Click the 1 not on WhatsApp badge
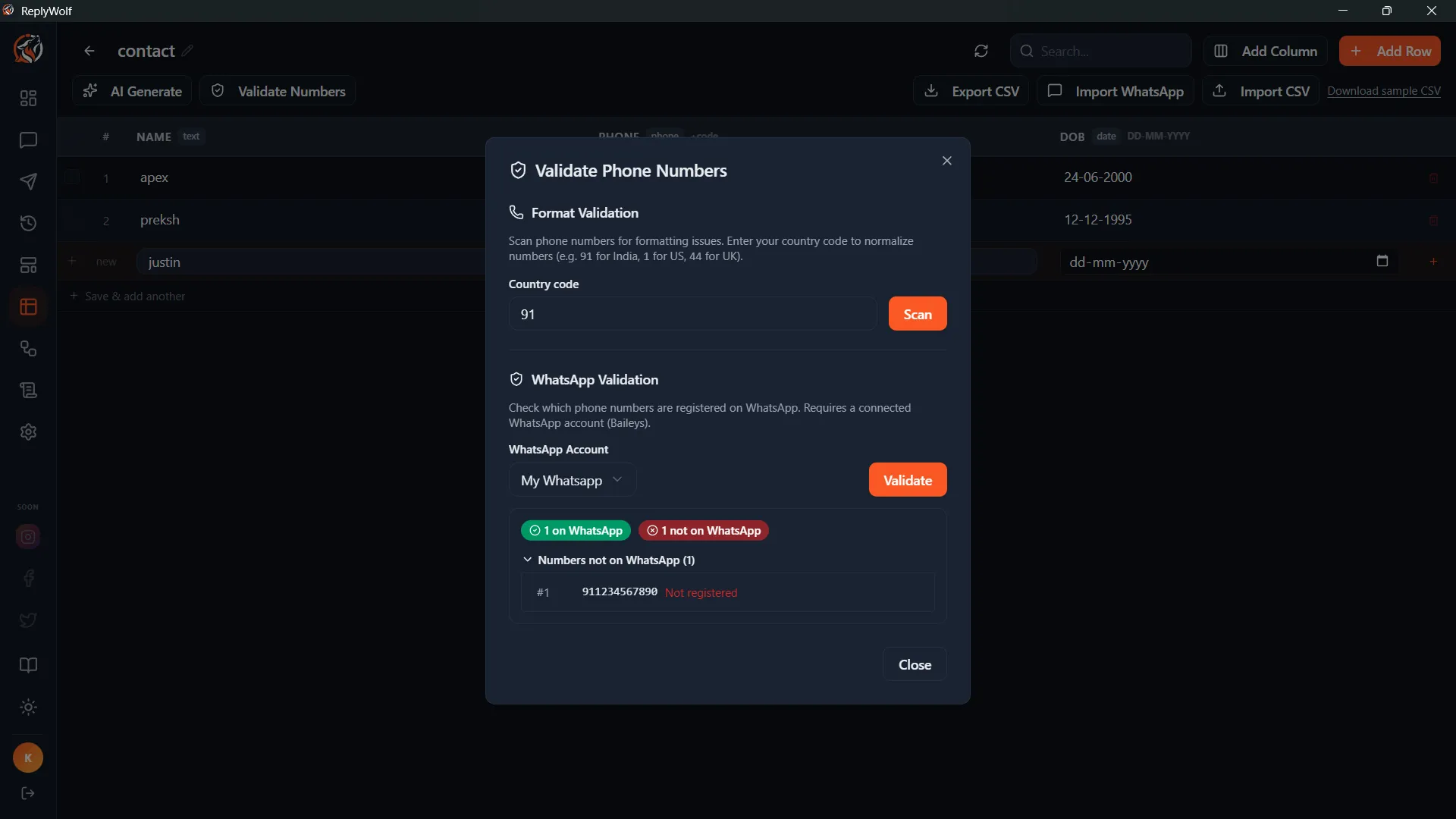Screen dimensions: 1456x819 pos(704,531)
